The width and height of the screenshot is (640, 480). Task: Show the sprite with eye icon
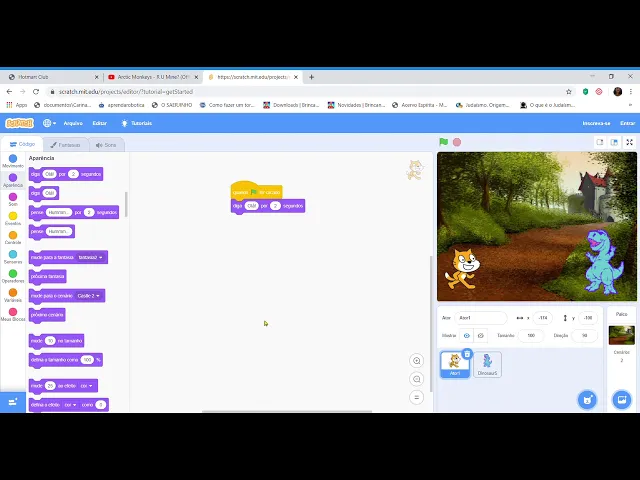[467, 336]
